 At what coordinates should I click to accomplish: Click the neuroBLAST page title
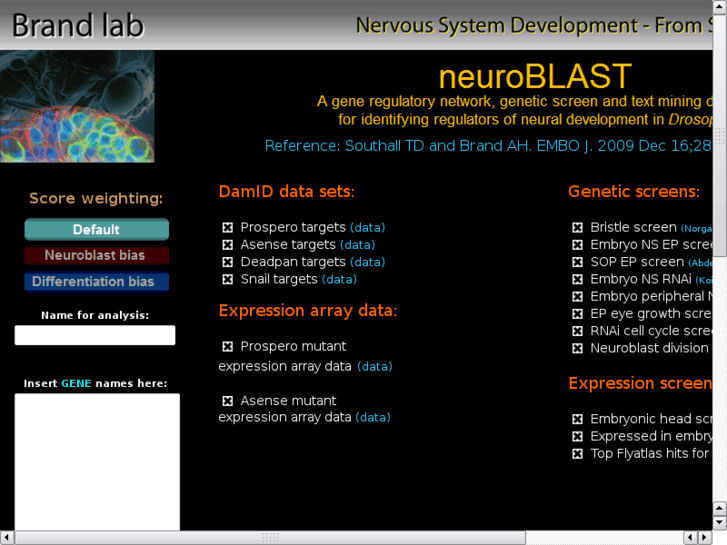coord(535,76)
